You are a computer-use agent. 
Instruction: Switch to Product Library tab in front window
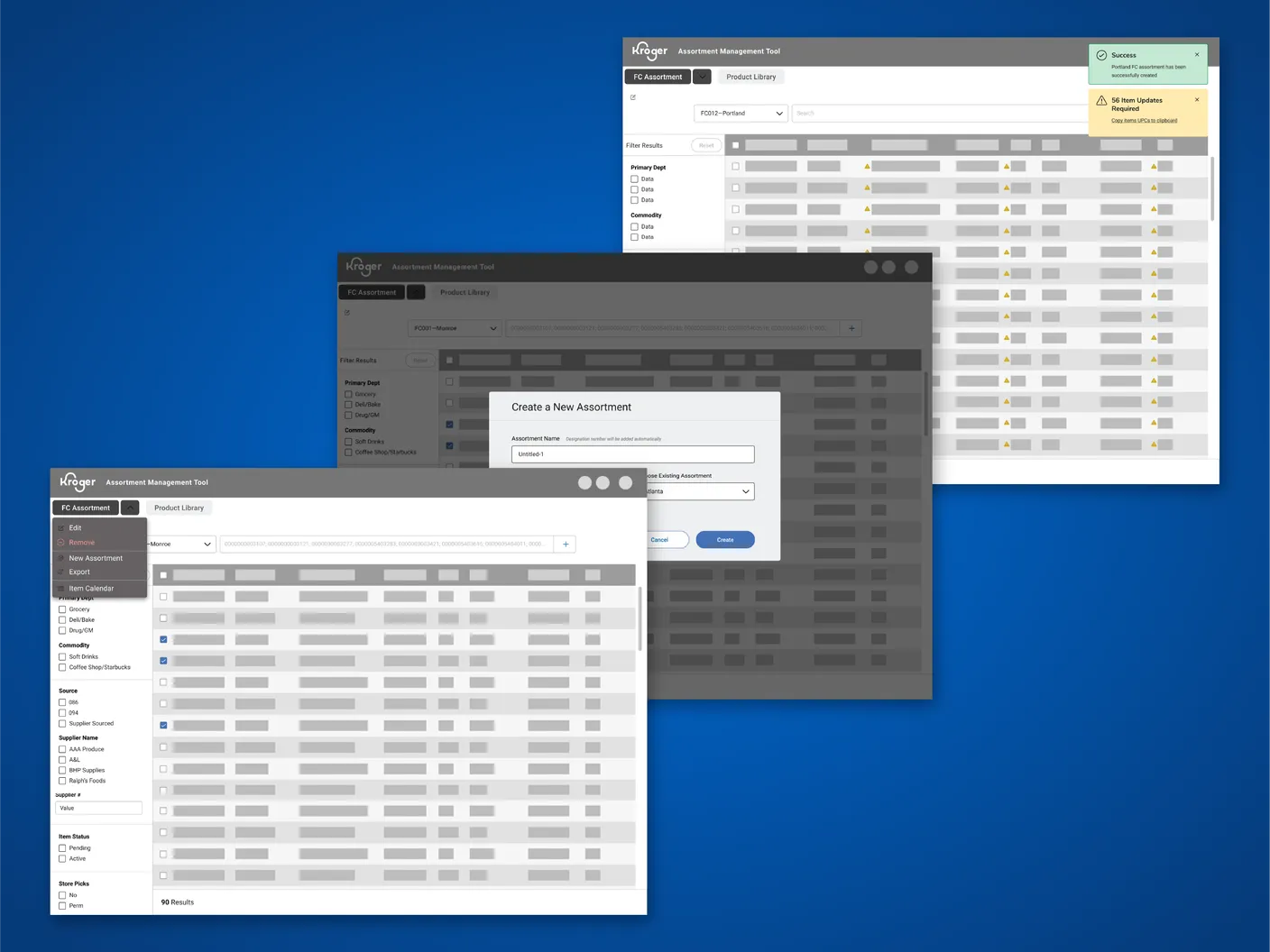(179, 508)
